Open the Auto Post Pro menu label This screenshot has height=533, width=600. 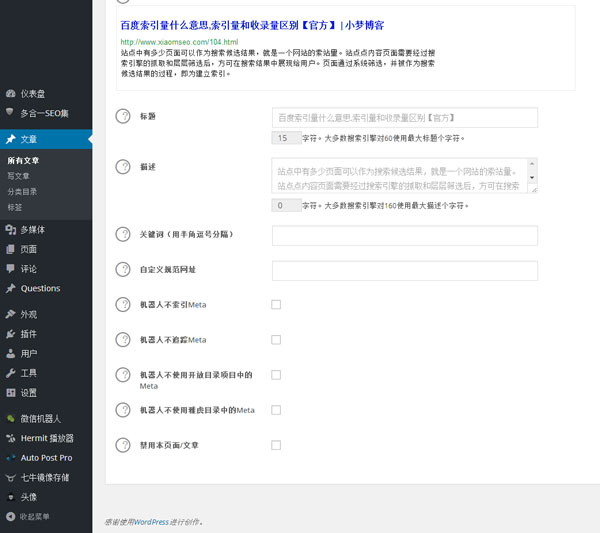pyautogui.click(x=46, y=458)
